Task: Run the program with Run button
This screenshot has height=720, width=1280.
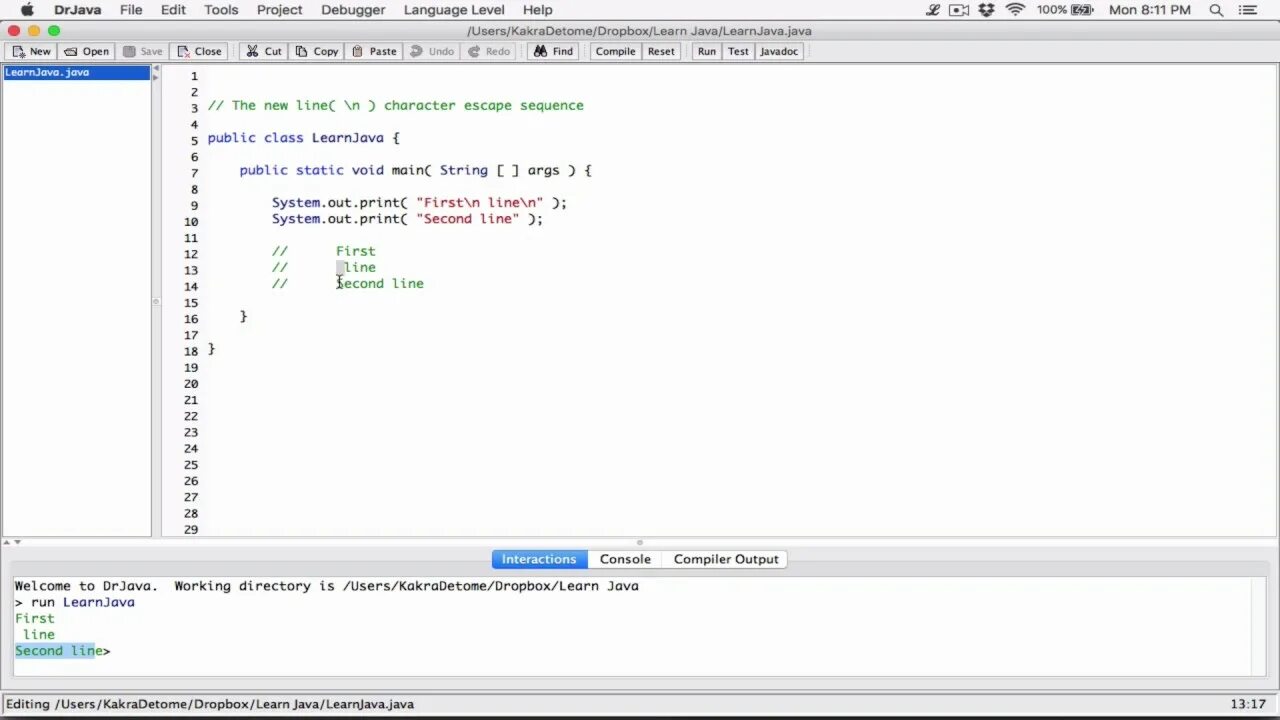Action: 707,51
